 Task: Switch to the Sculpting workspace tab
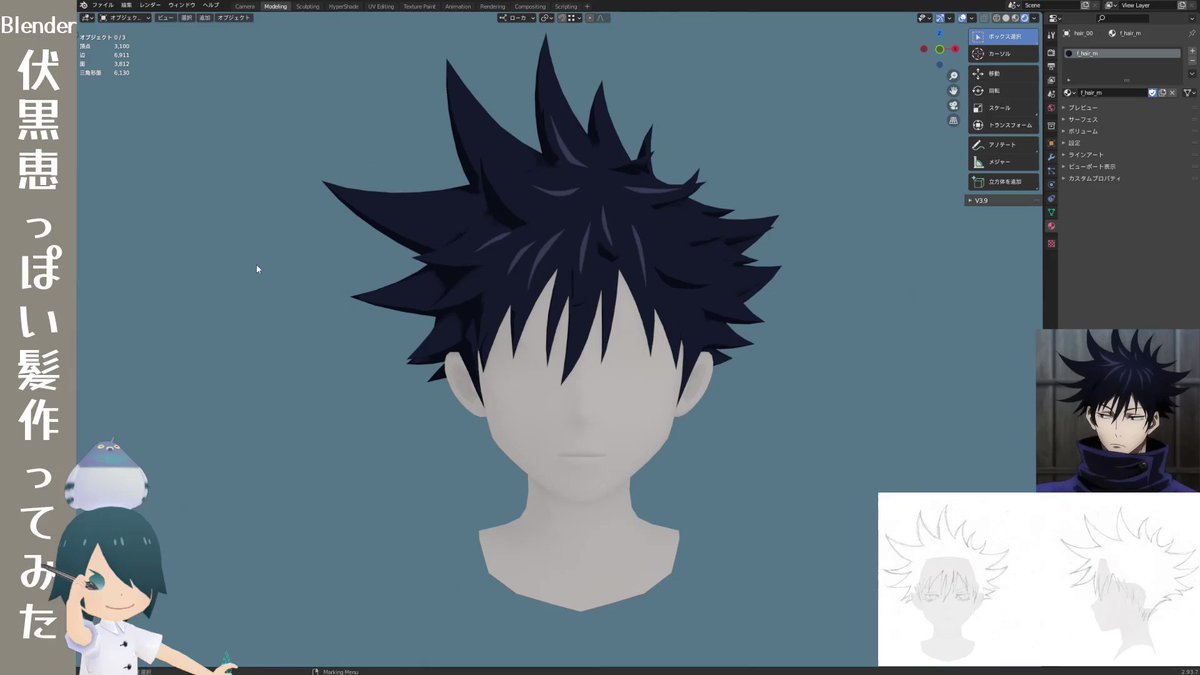tap(308, 6)
